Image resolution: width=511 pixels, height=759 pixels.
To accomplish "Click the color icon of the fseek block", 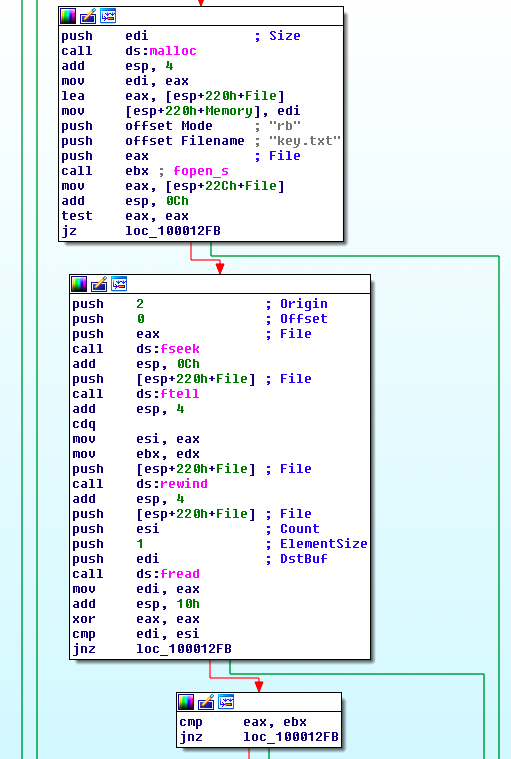I will point(79,284).
